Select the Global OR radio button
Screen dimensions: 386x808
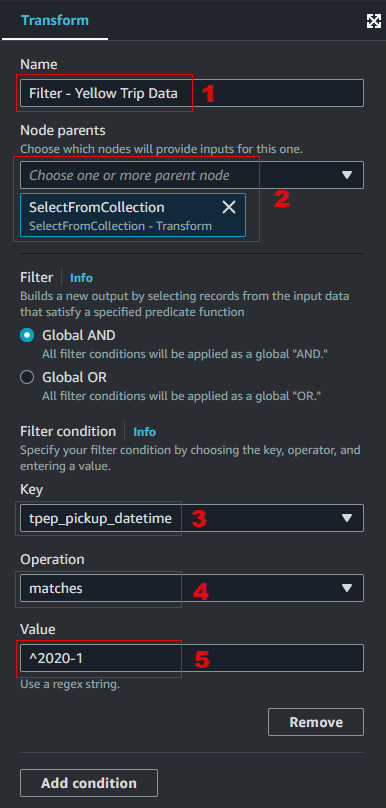coord(27,378)
